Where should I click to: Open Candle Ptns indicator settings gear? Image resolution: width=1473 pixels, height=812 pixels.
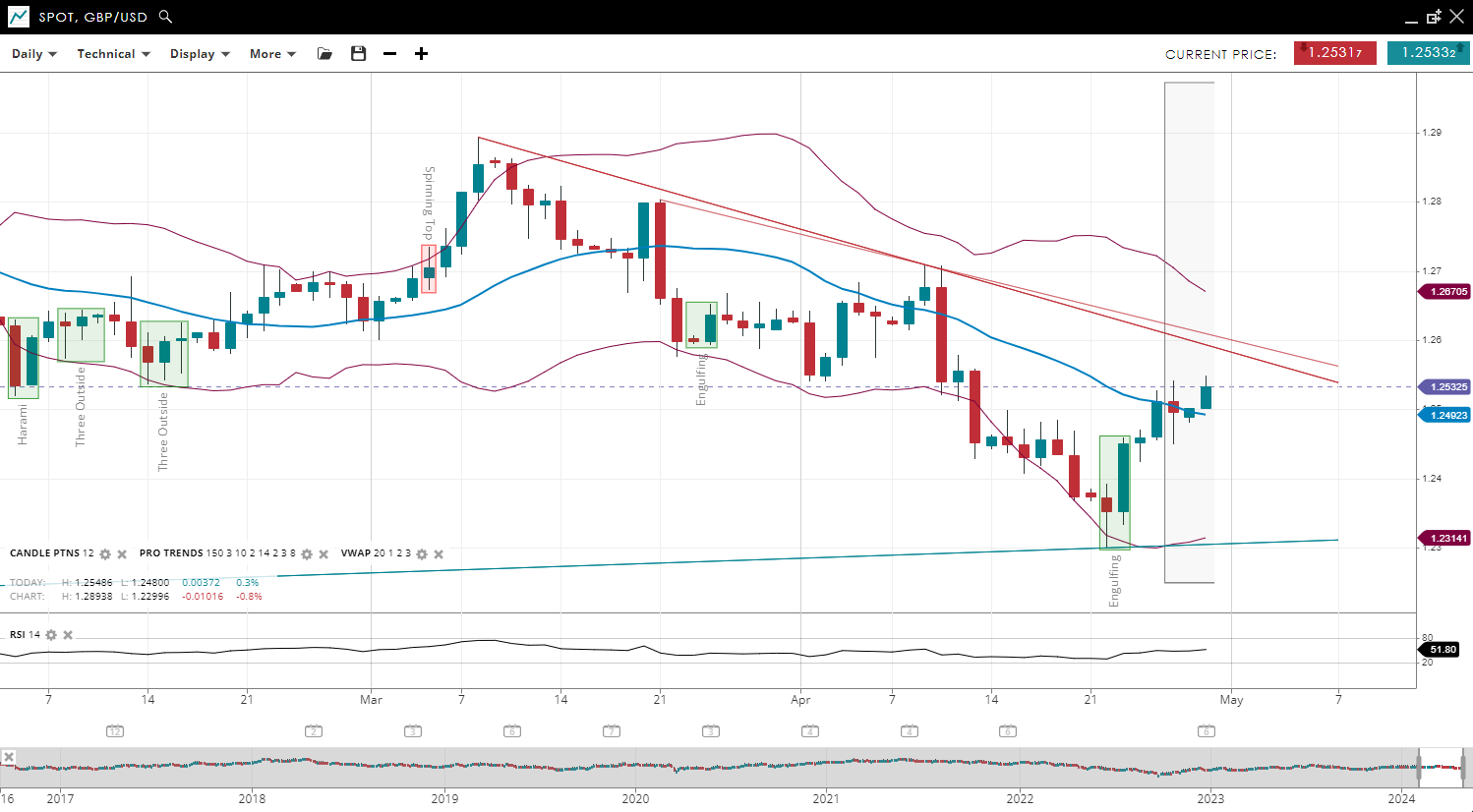click(x=105, y=554)
